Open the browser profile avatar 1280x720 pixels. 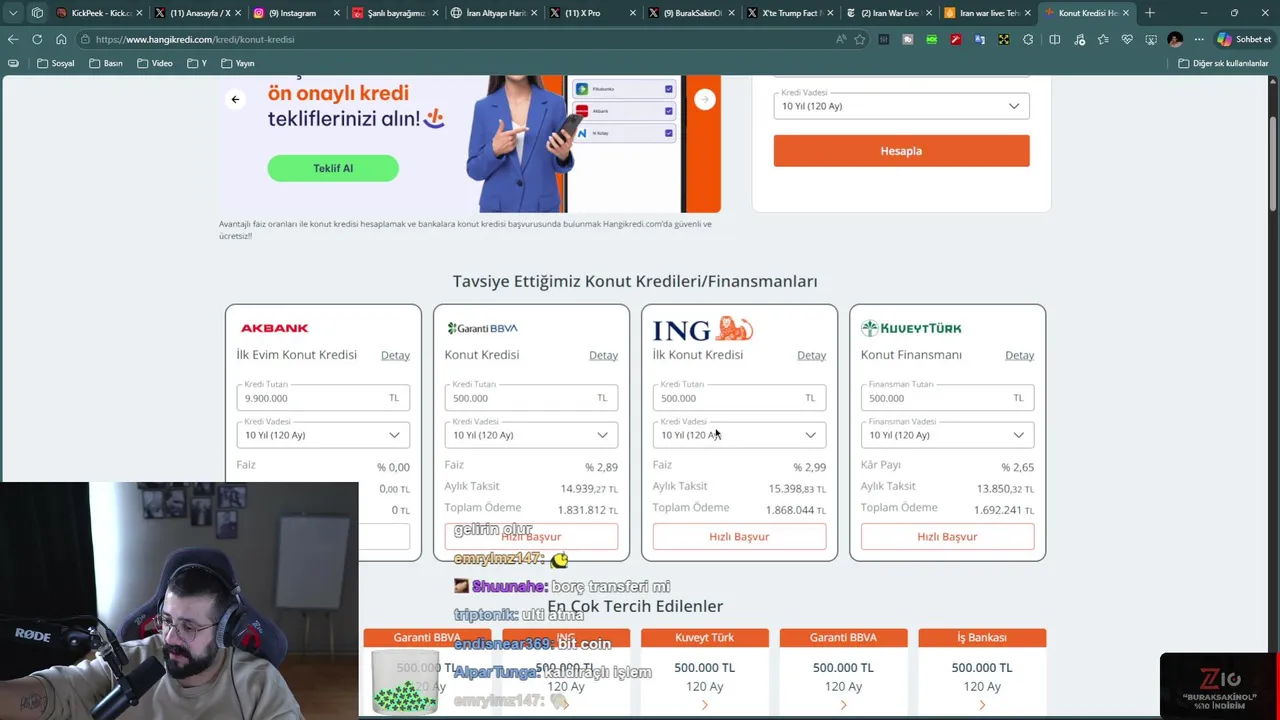click(x=1175, y=39)
